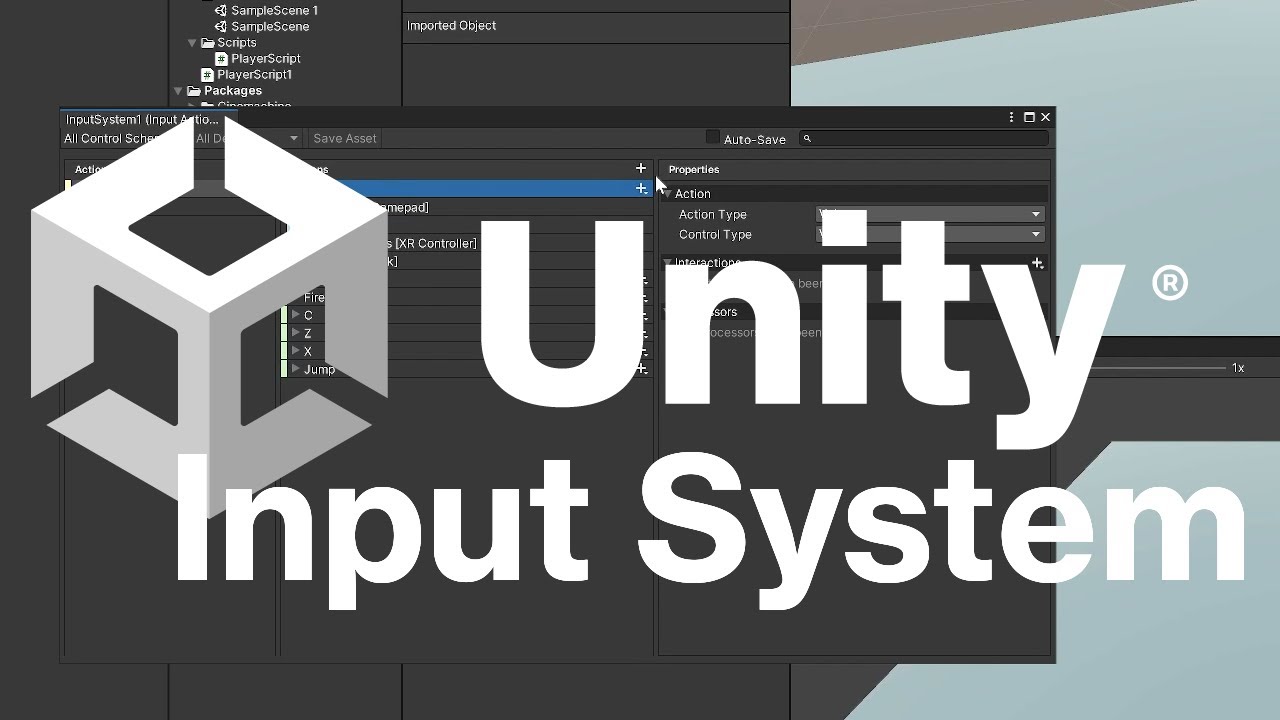Click the Action Type label

713,214
